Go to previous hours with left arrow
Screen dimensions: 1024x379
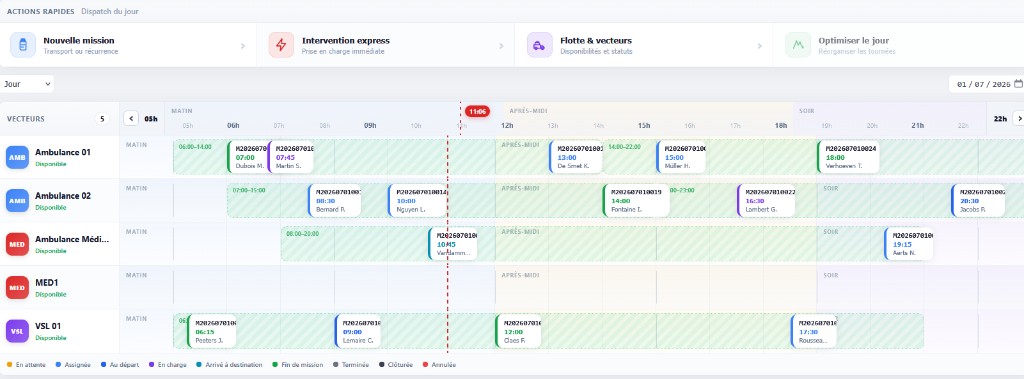(x=131, y=118)
